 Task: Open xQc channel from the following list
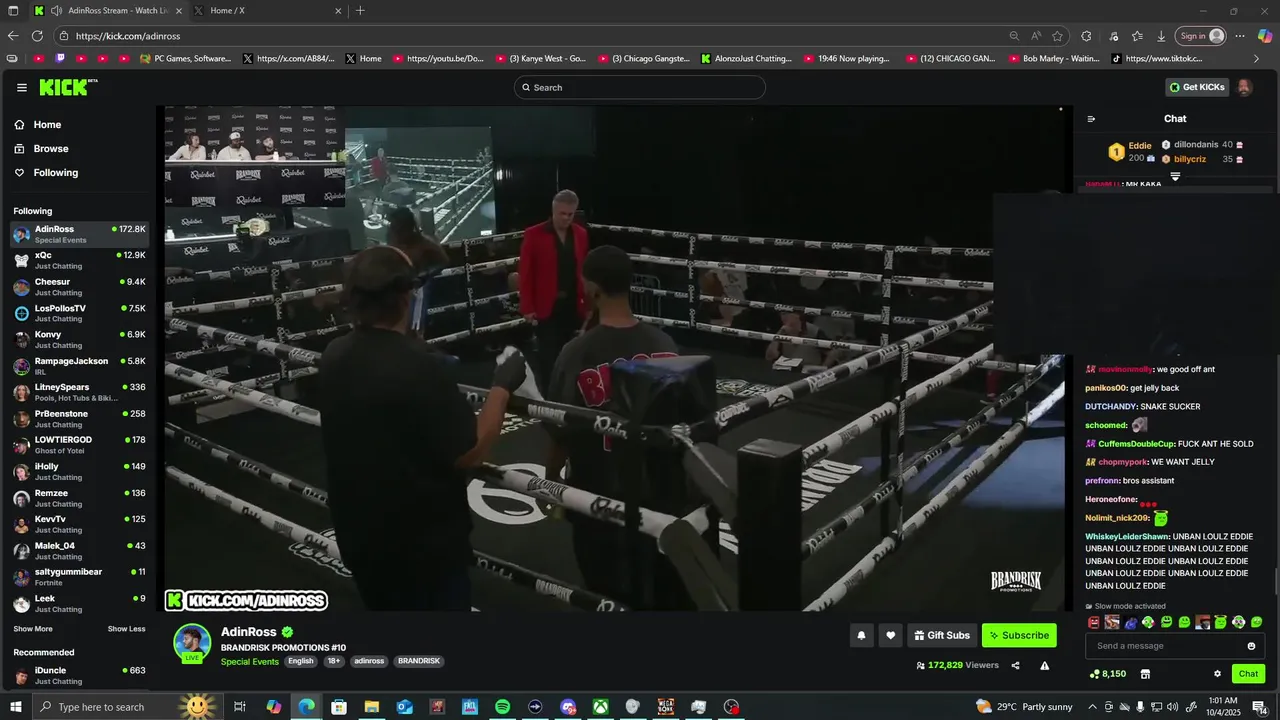pos(80,261)
